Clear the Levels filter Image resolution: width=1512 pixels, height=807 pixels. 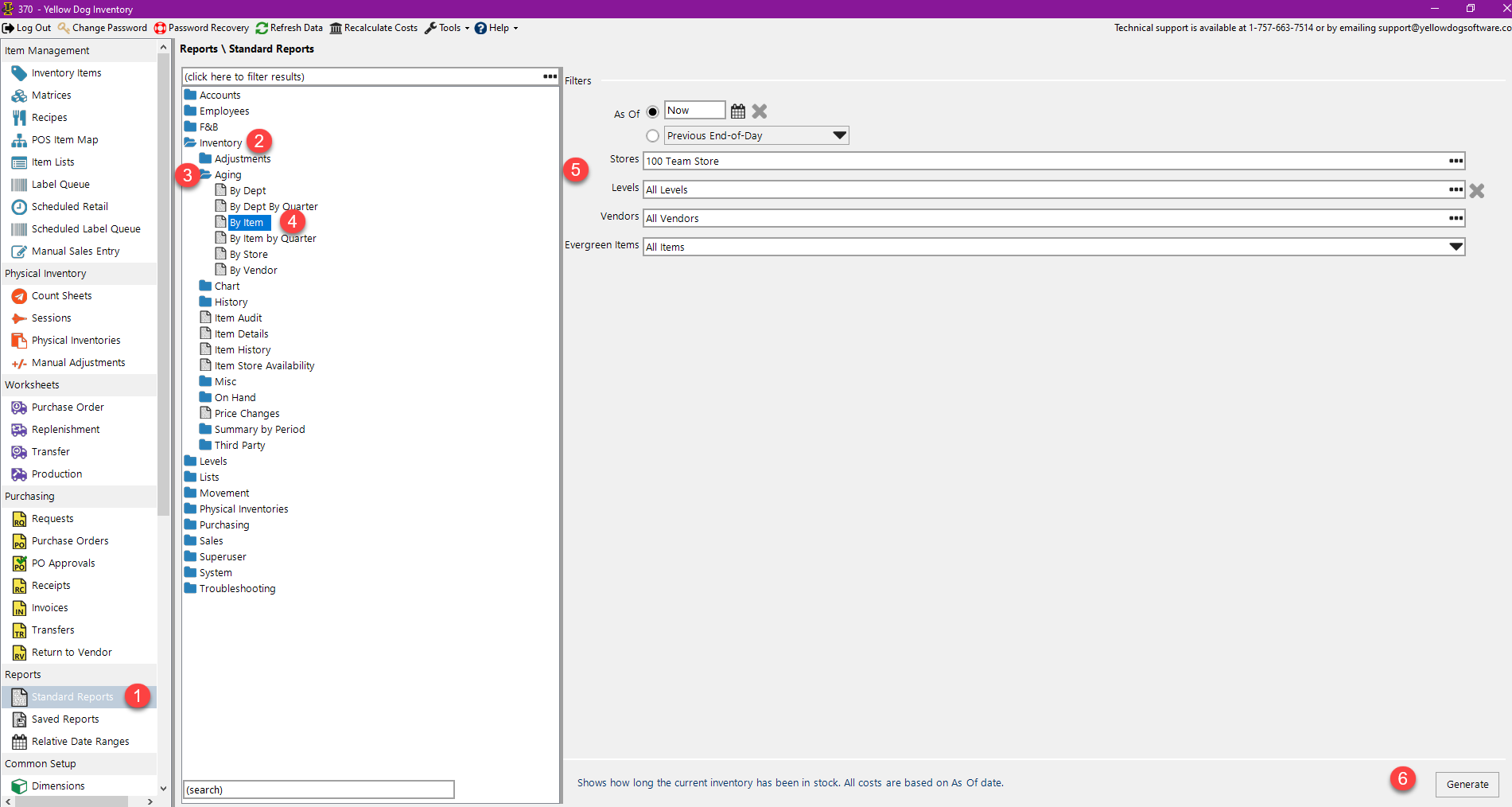click(1477, 191)
